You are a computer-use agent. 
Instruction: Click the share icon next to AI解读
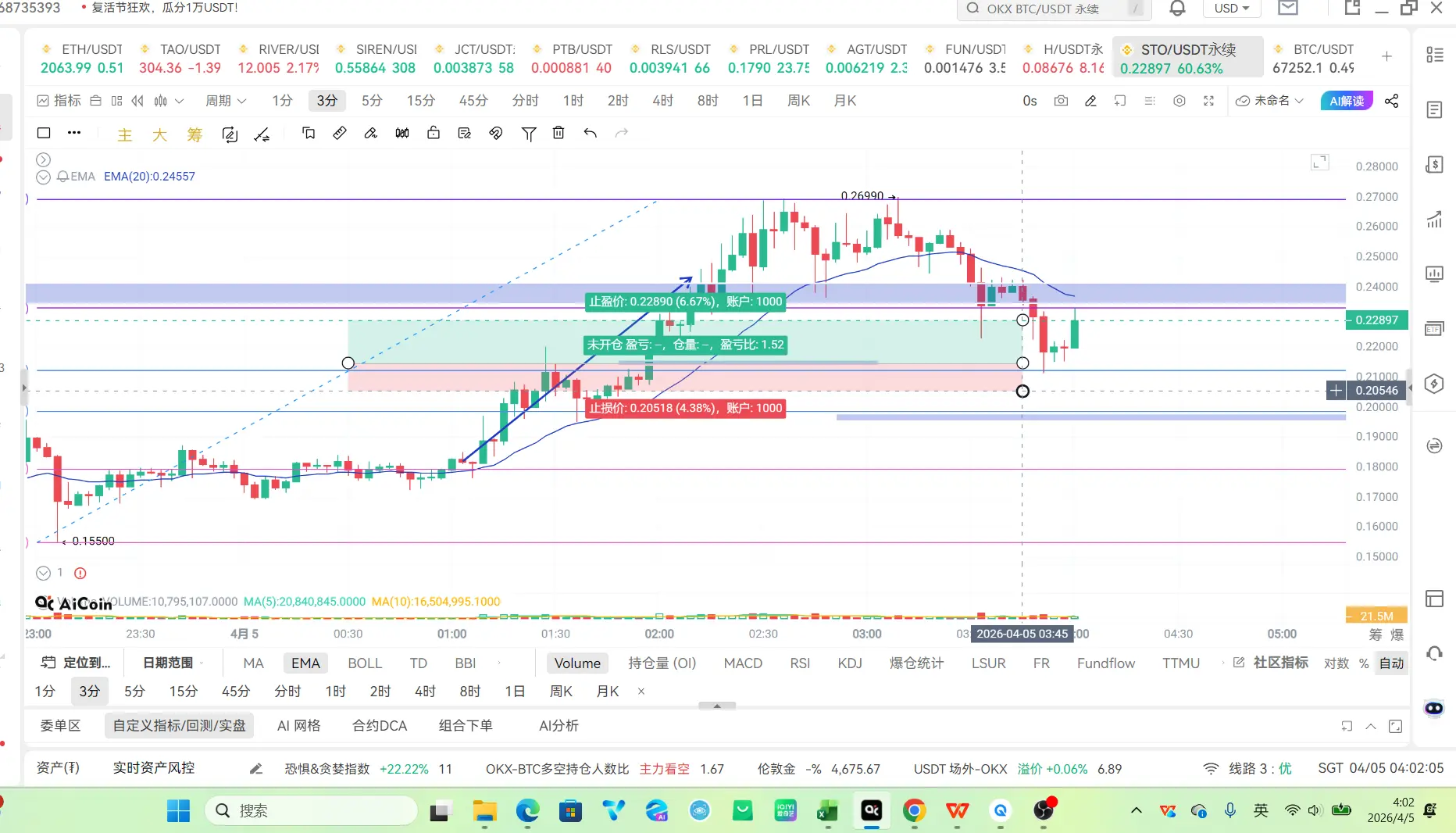click(x=1392, y=101)
